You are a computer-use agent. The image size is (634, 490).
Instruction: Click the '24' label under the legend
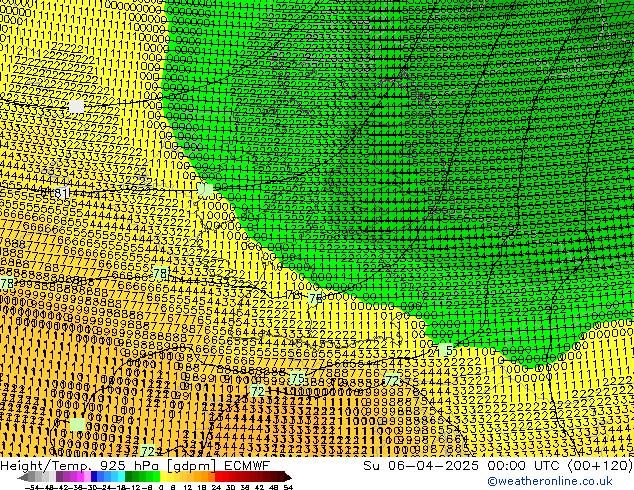point(216,487)
